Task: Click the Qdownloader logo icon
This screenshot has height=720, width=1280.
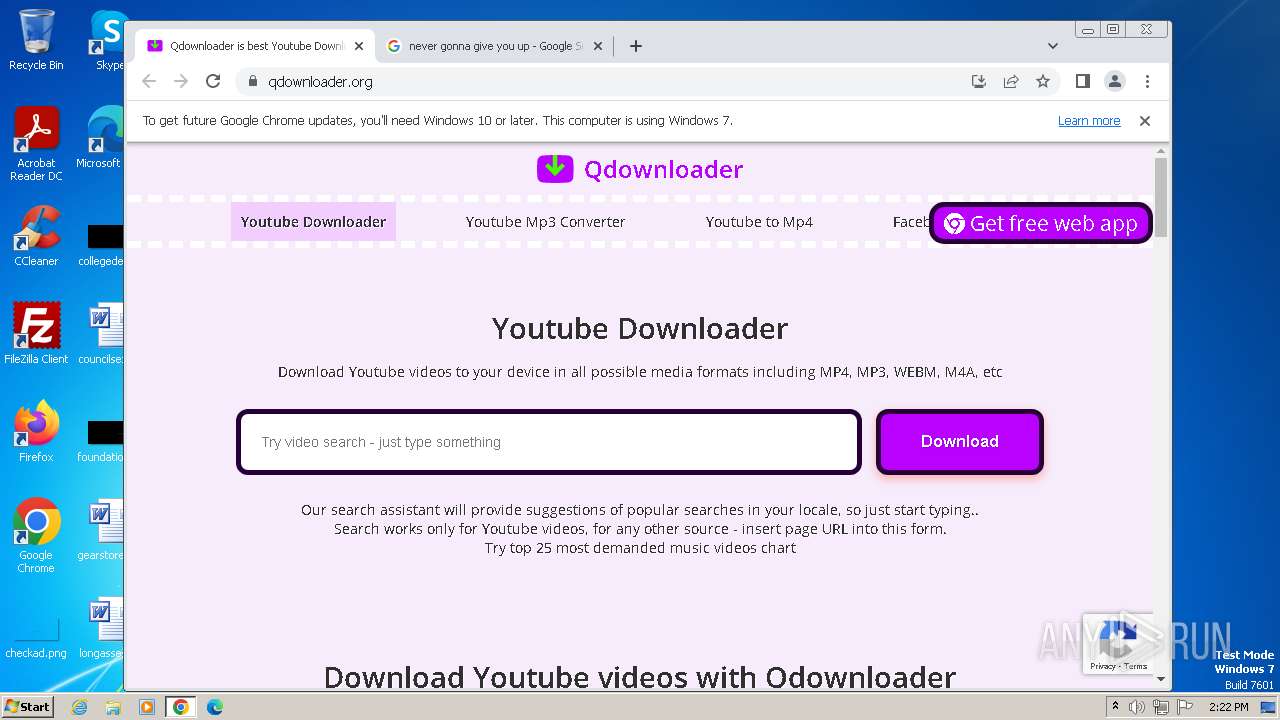Action: pyautogui.click(x=555, y=169)
